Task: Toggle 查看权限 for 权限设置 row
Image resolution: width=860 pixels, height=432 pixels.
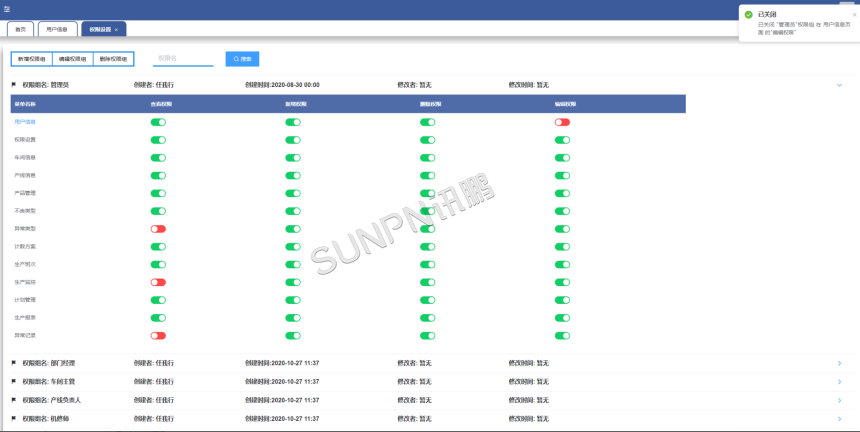Action: 158,140
